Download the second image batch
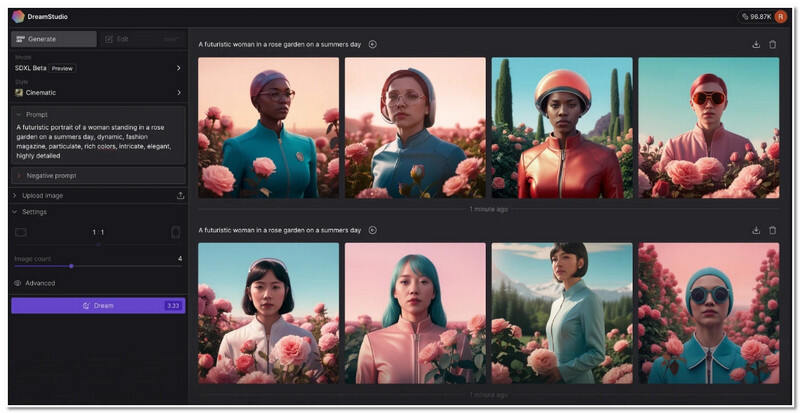Image resolution: width=800 pixels, height=413 pixels. click(756, 230)
